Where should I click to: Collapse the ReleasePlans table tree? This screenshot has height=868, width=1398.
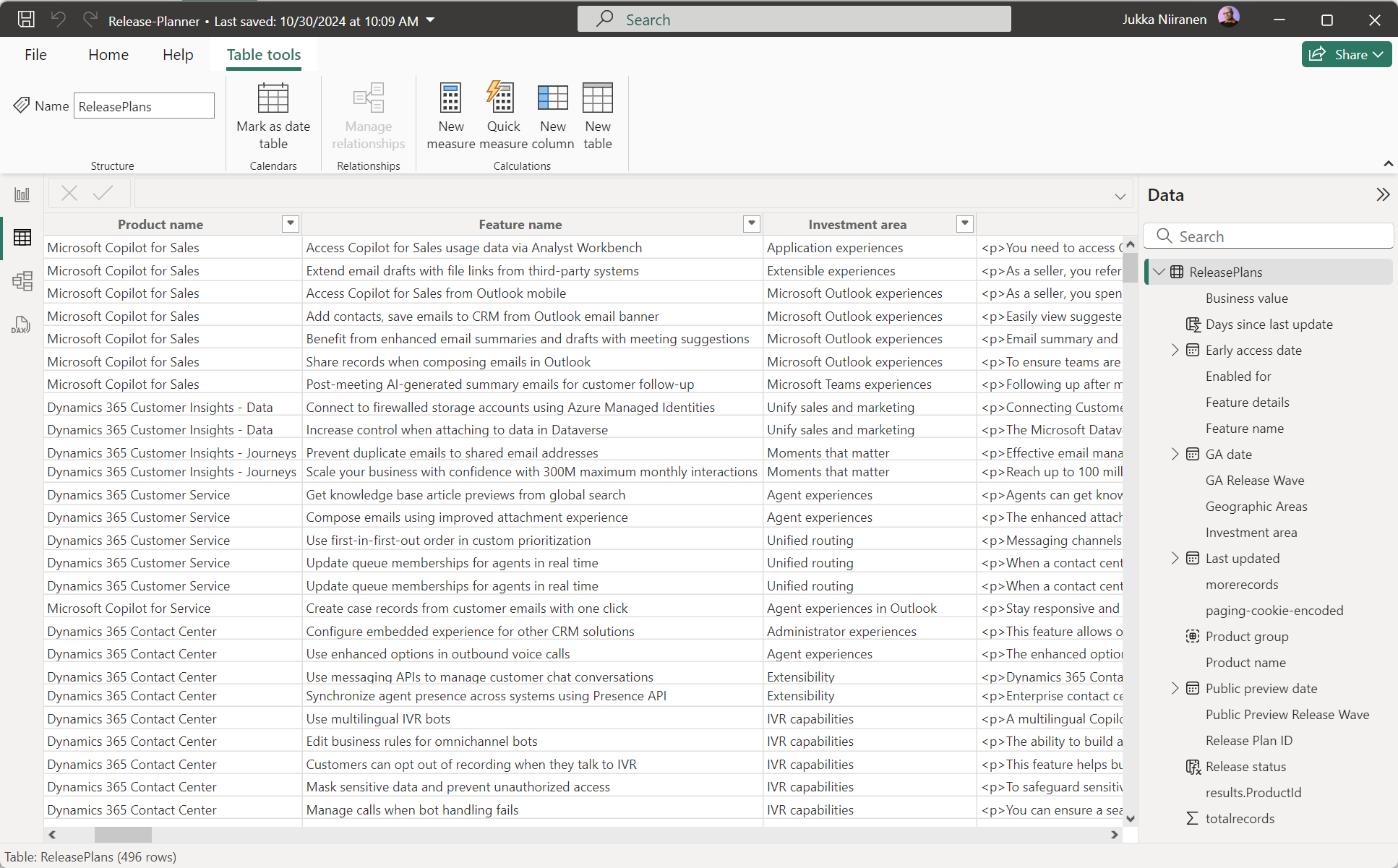pos(1159,272)
